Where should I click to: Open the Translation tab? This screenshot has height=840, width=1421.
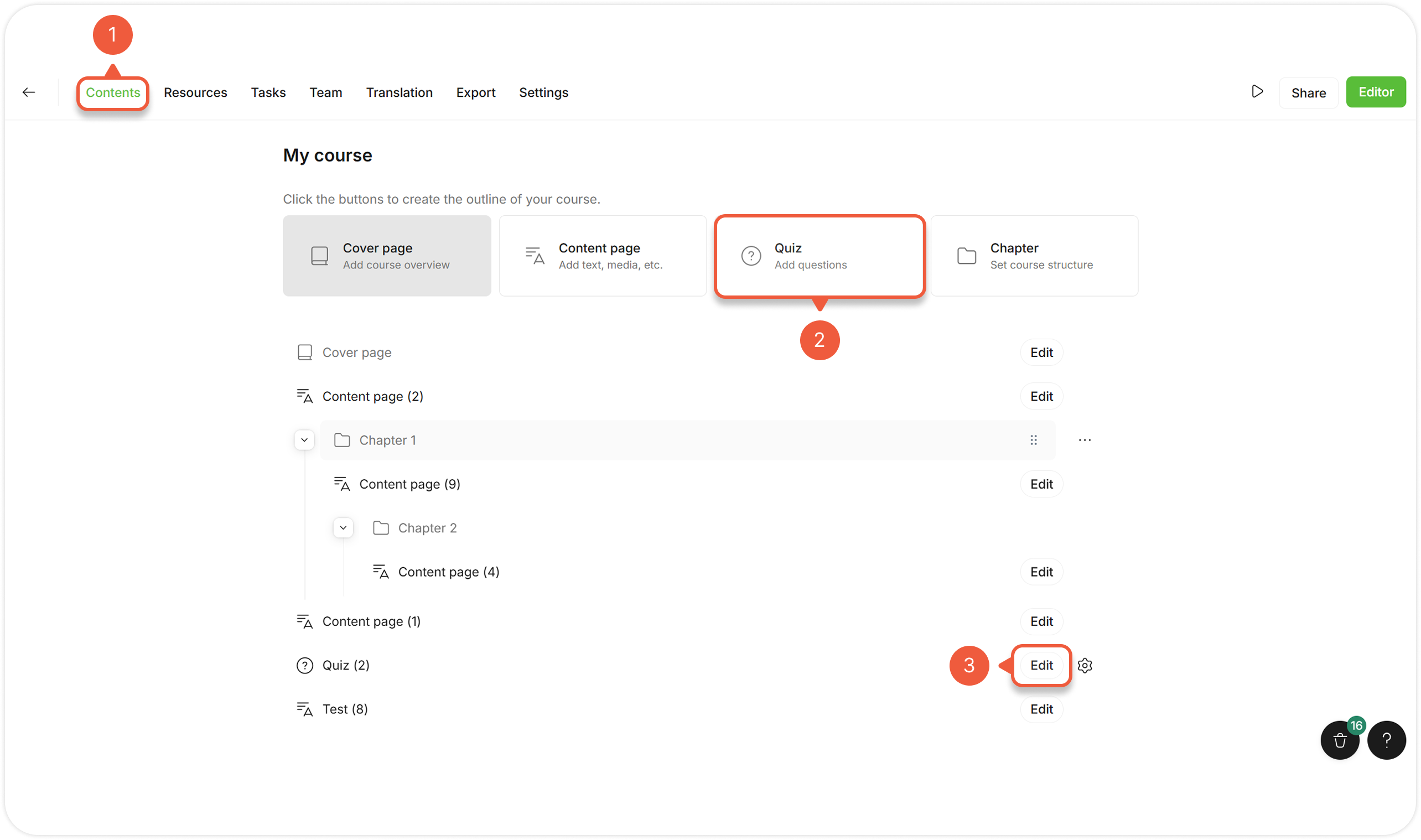click(399, 92)
